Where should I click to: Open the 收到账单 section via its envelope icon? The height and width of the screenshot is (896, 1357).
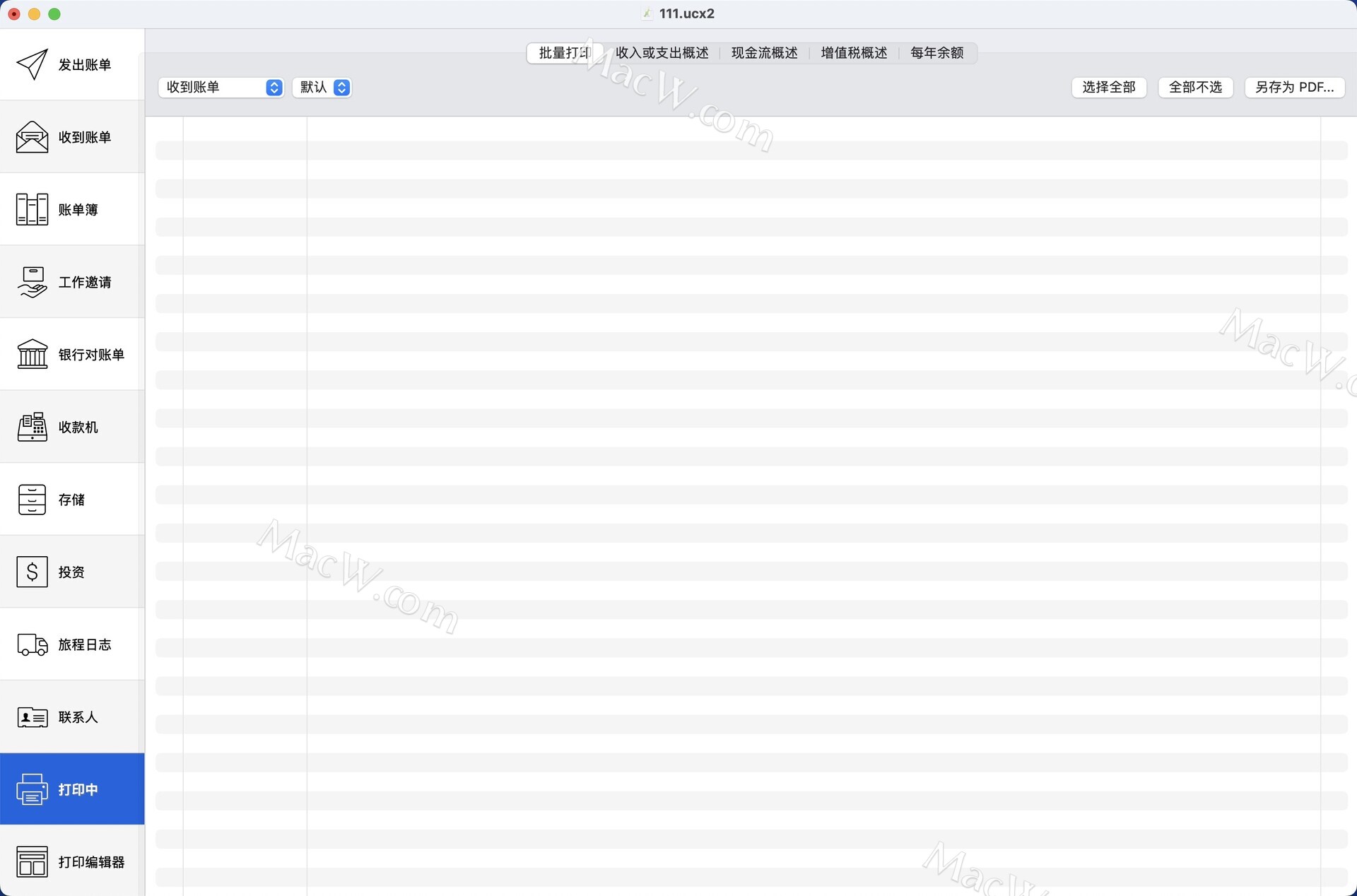tap(32, 137)
